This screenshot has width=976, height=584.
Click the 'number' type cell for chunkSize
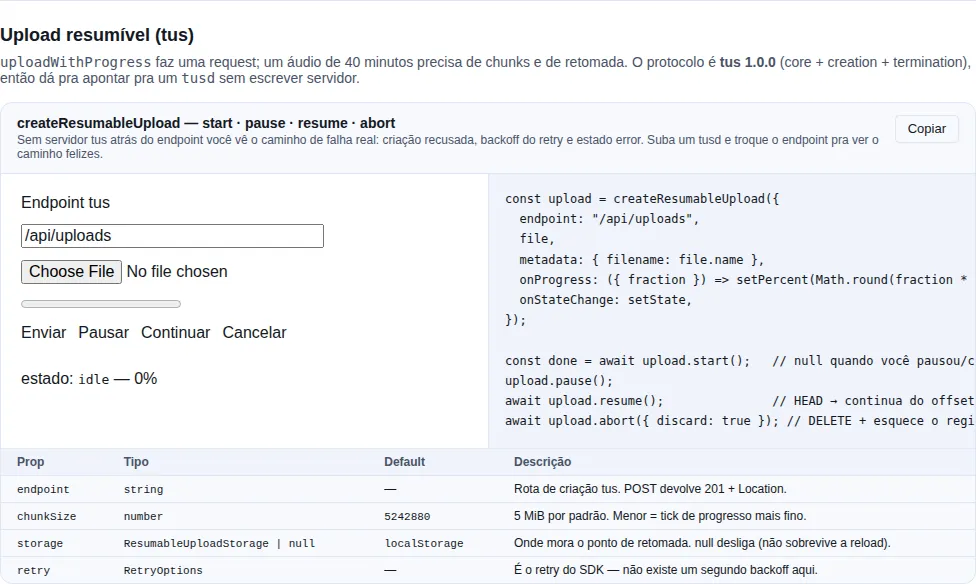pyautogui.click(x=143, y=516)
